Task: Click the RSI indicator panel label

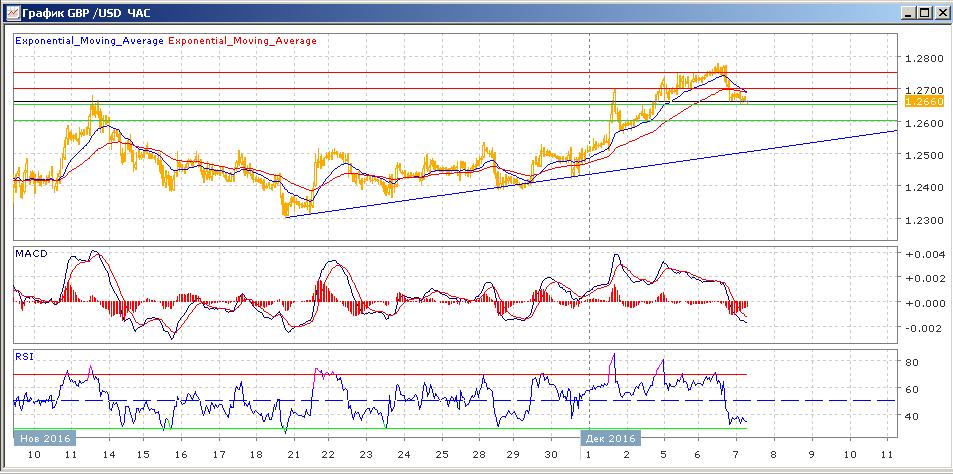Action: pos(23,355)
